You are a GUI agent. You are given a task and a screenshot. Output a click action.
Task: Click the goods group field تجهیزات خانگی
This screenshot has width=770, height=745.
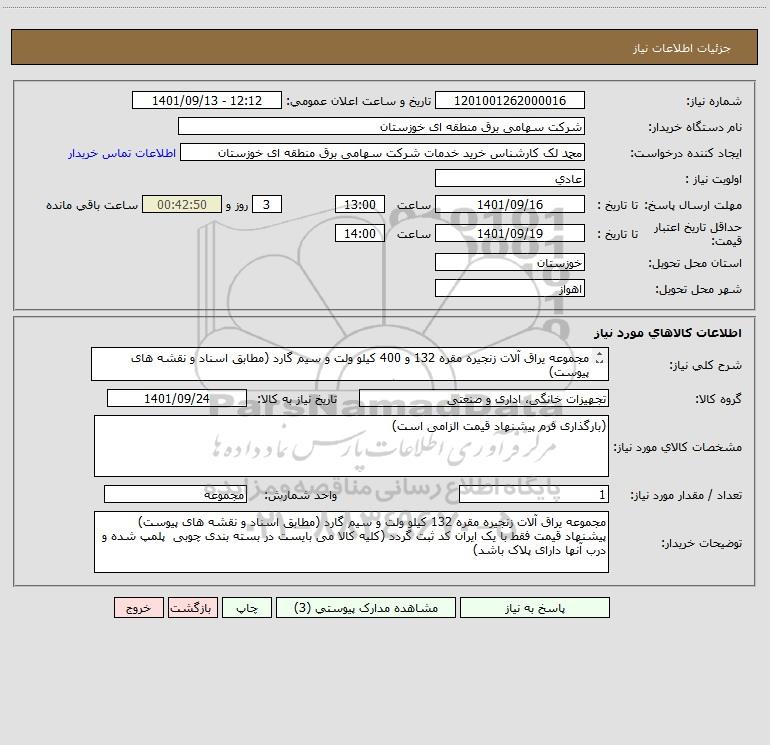click(484, 398)
